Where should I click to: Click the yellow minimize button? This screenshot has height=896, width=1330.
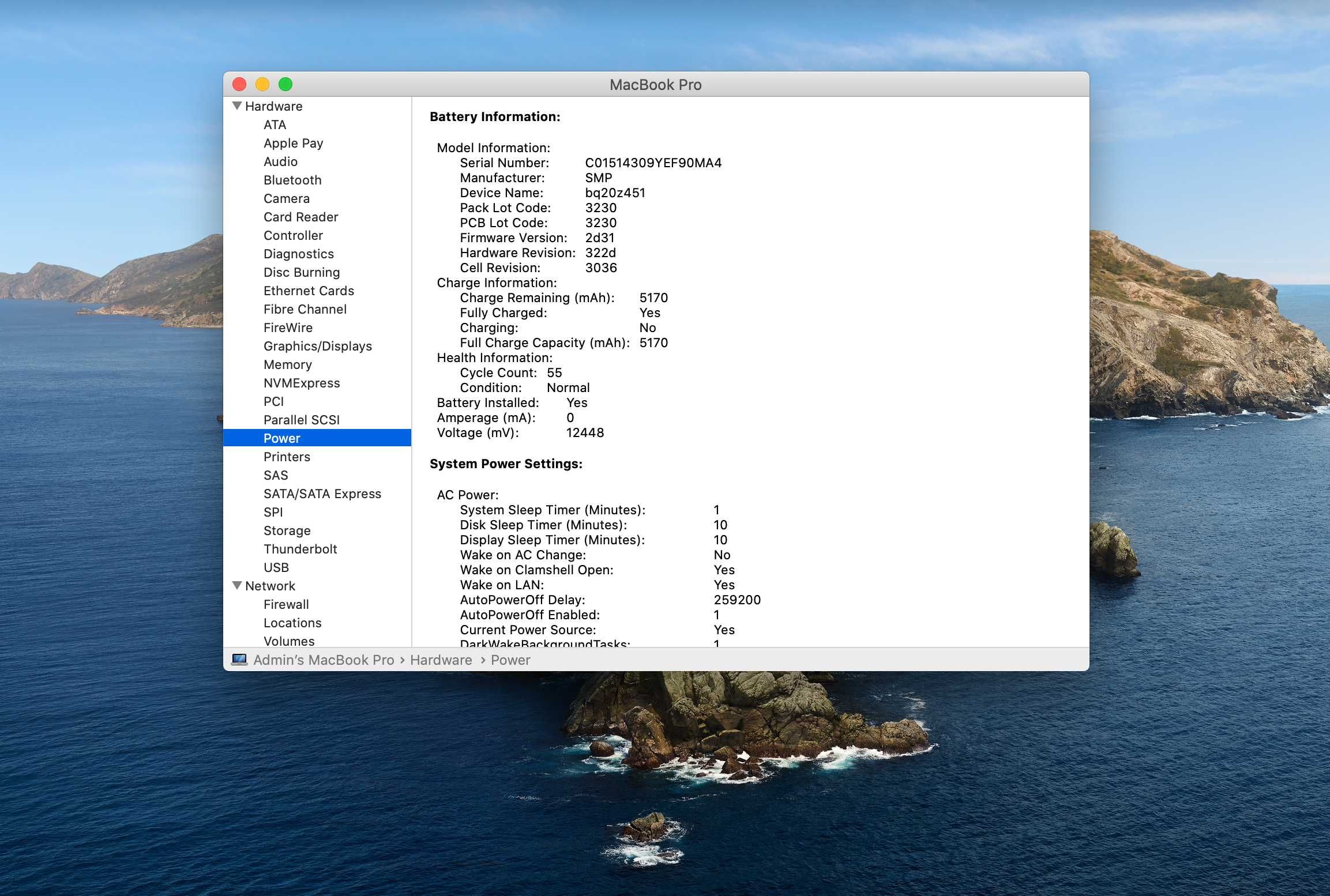click(262, 84)
